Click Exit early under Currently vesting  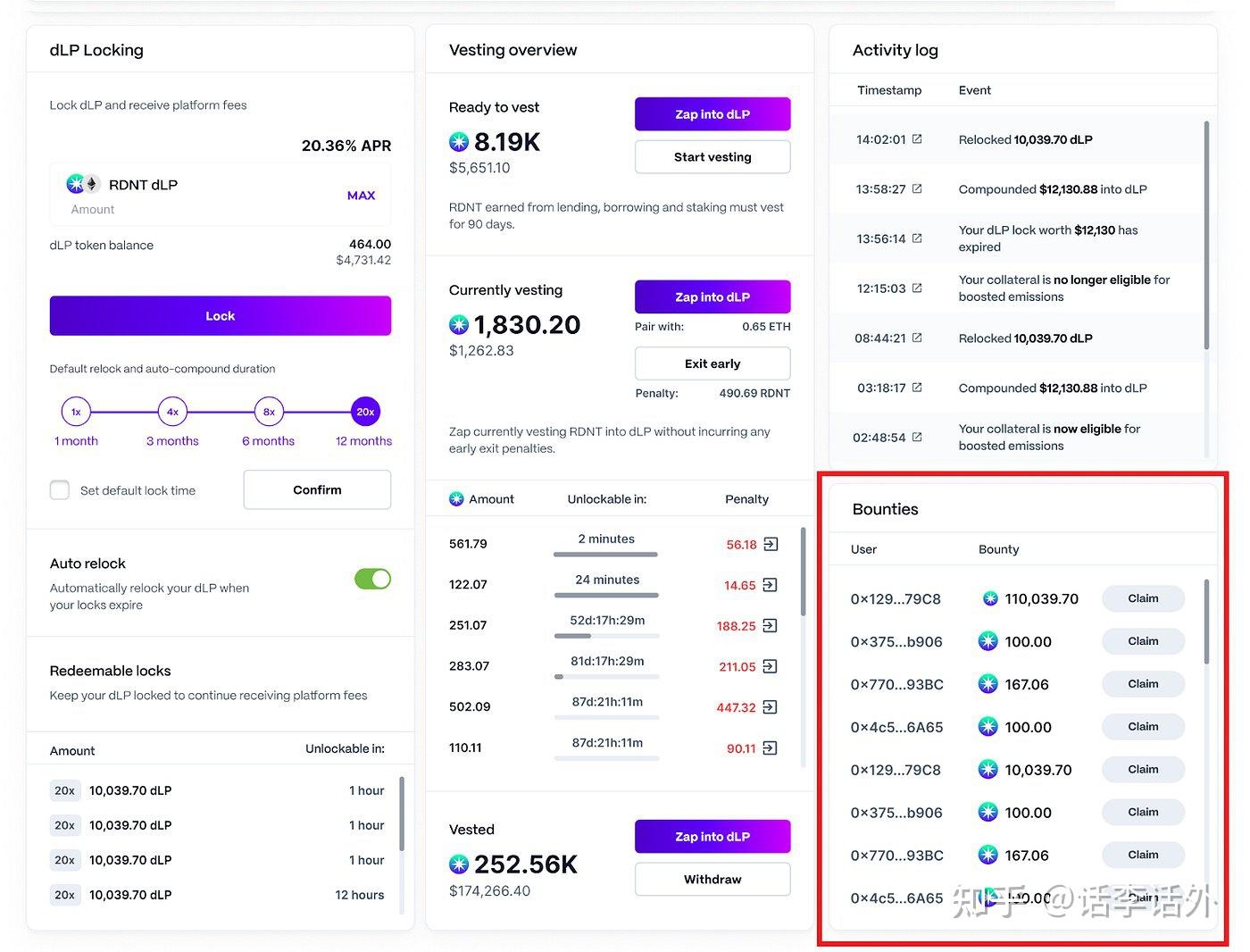tap(712, 363)
